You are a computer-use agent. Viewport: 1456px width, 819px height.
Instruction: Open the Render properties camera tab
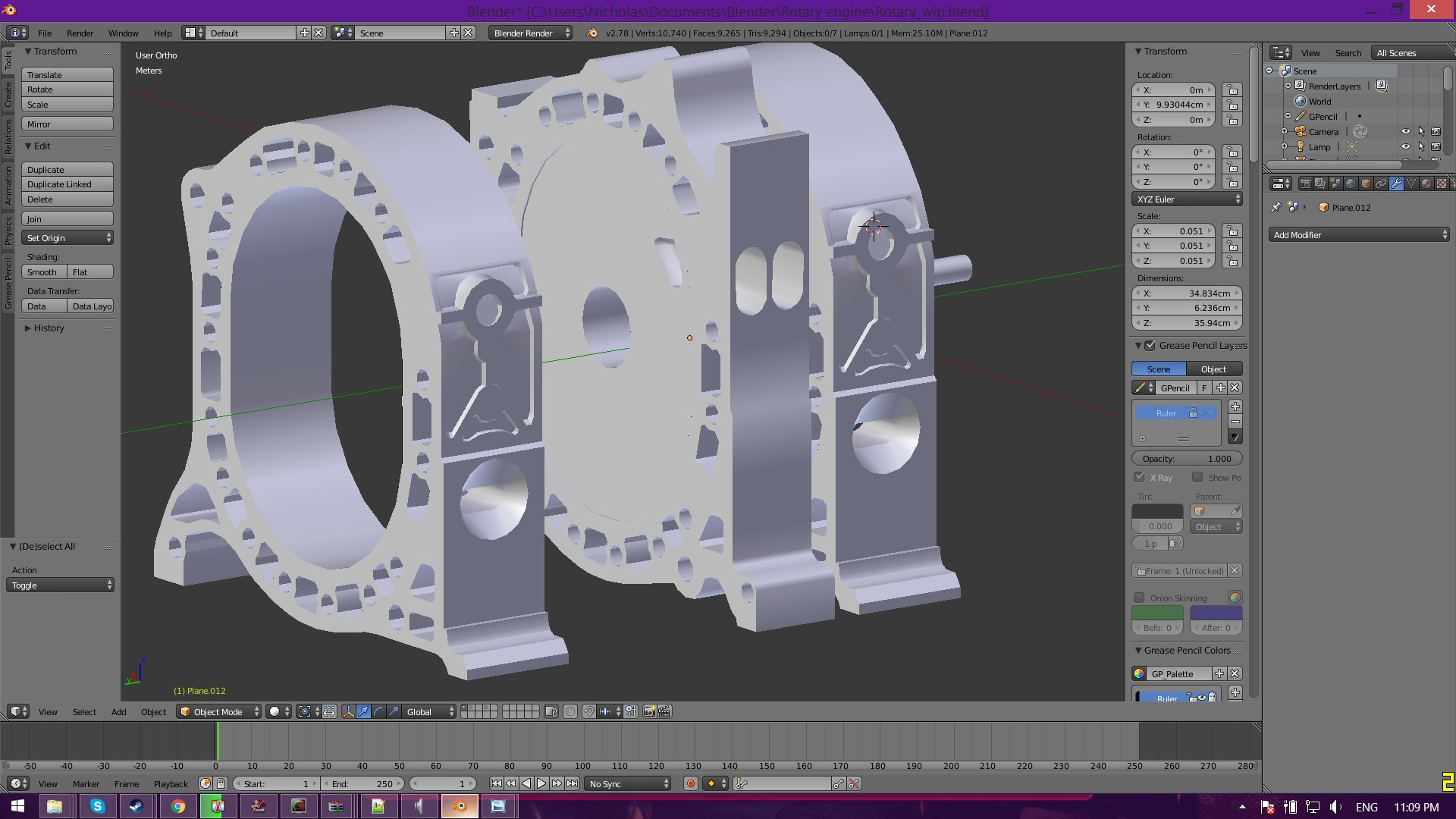tap(1306, 184)
